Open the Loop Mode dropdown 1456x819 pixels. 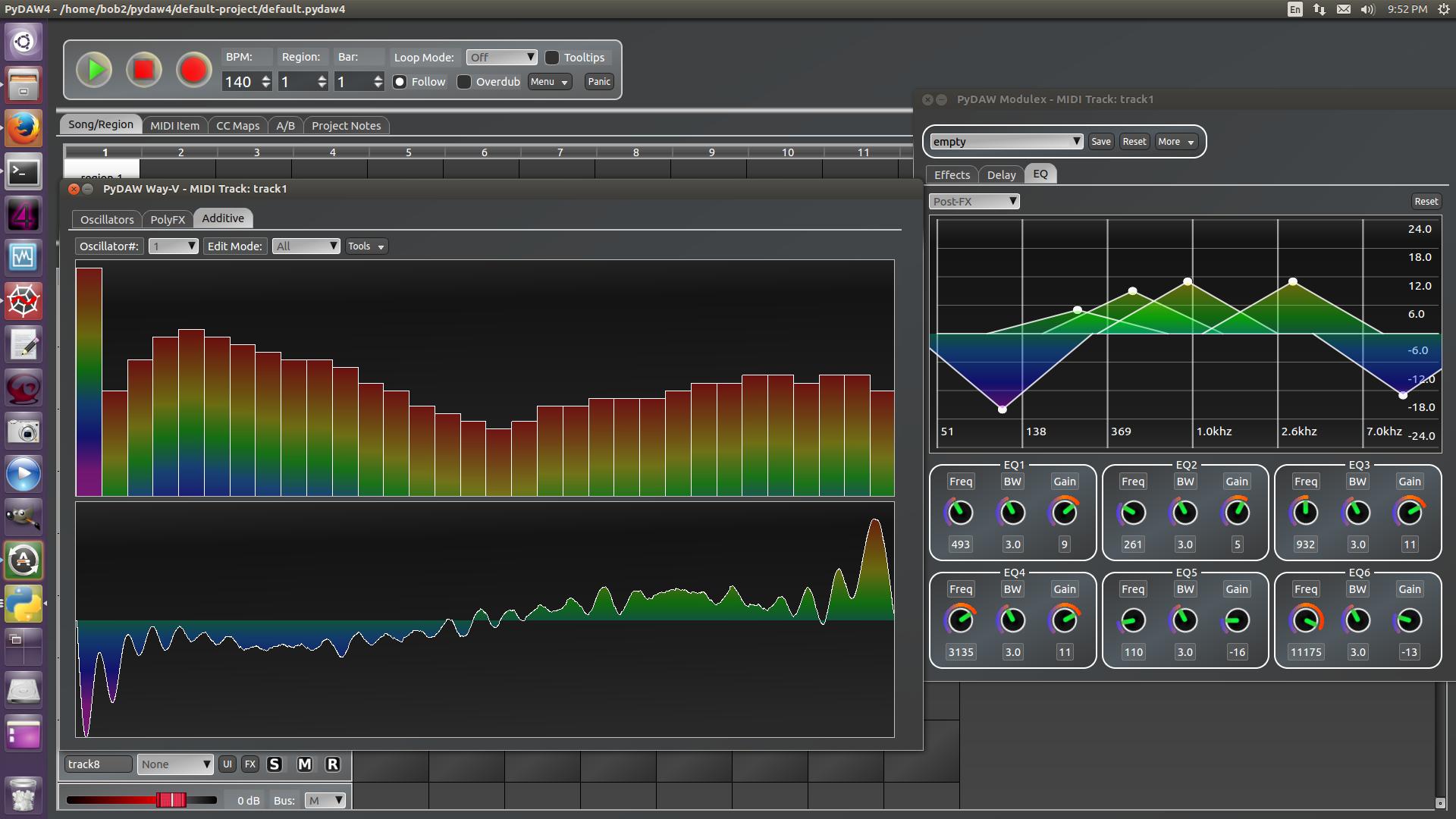[502, 58]
